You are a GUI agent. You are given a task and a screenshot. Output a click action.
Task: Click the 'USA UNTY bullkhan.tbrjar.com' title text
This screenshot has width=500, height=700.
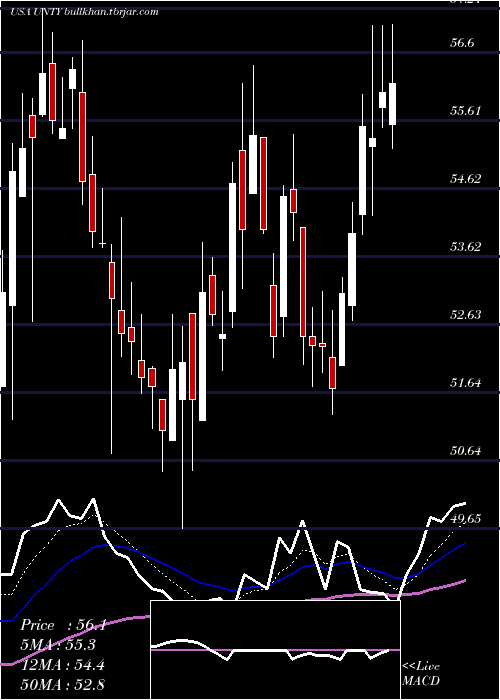point(84,12)
